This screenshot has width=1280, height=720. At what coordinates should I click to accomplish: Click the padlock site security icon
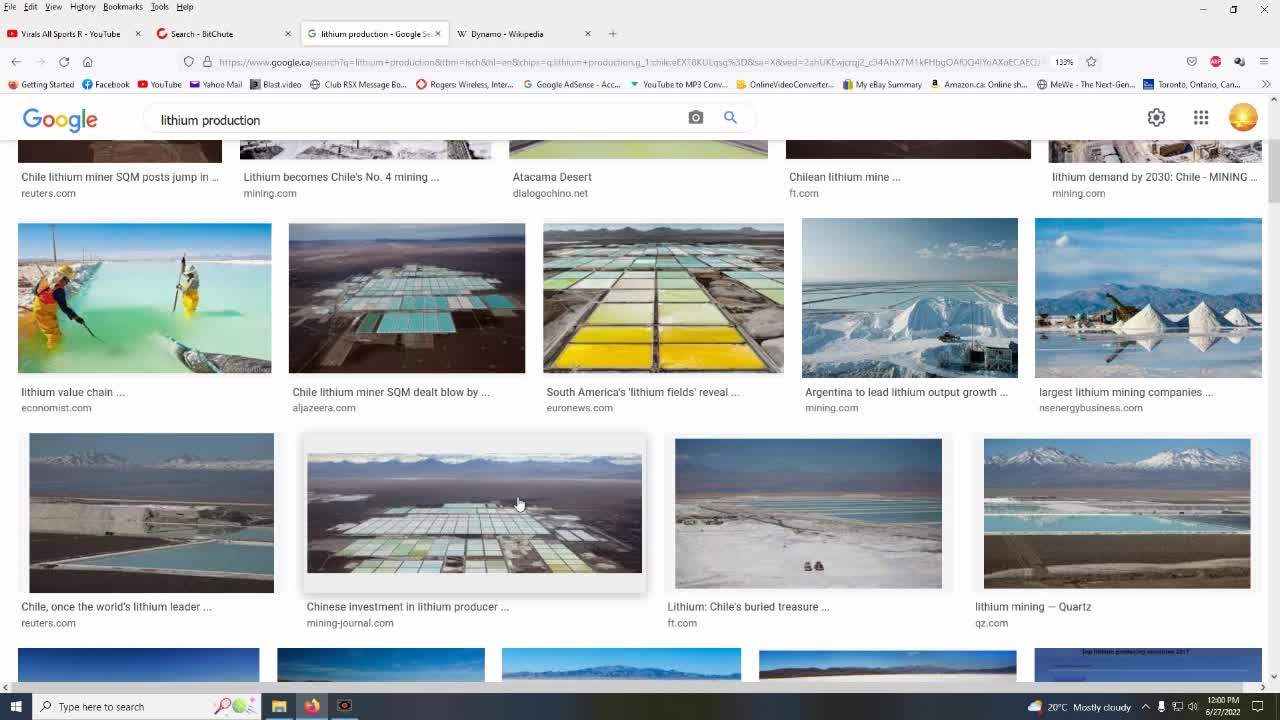pos(207,62)
